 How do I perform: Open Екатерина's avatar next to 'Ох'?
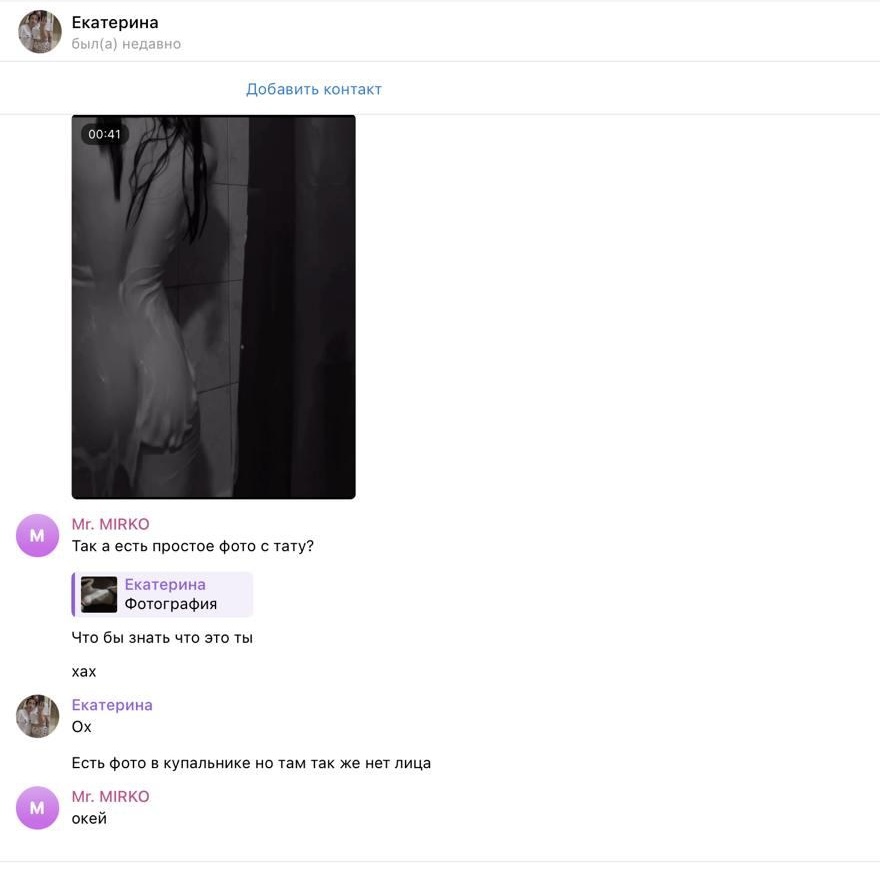(37, 717)
